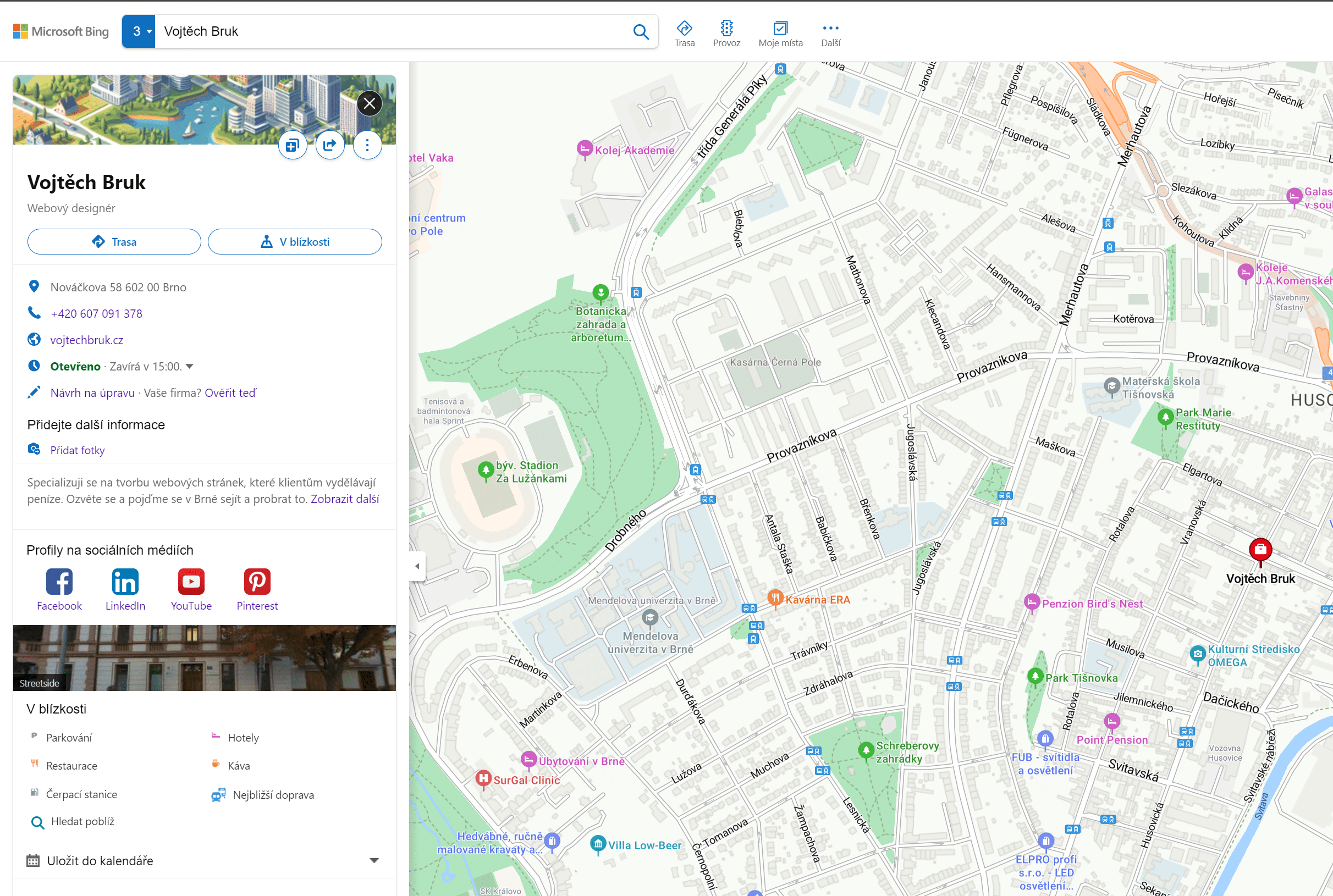Click the Ubytování v Brně marker
1333x896 pixels.
(528, 760)
